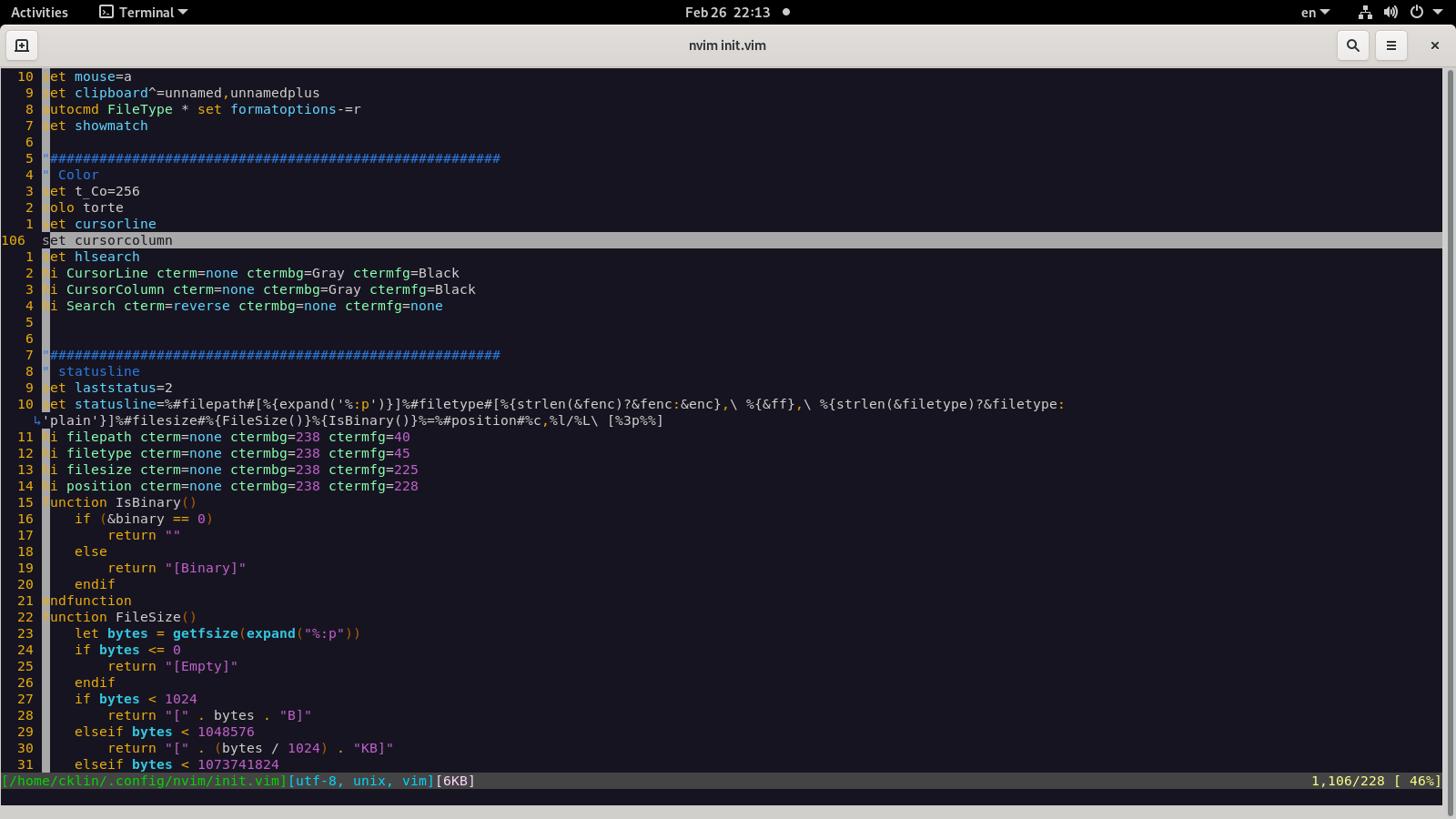Click line number 106 in the gutter
The width and height of the screenshot is (1456, 819).
(x=14, y=239)
